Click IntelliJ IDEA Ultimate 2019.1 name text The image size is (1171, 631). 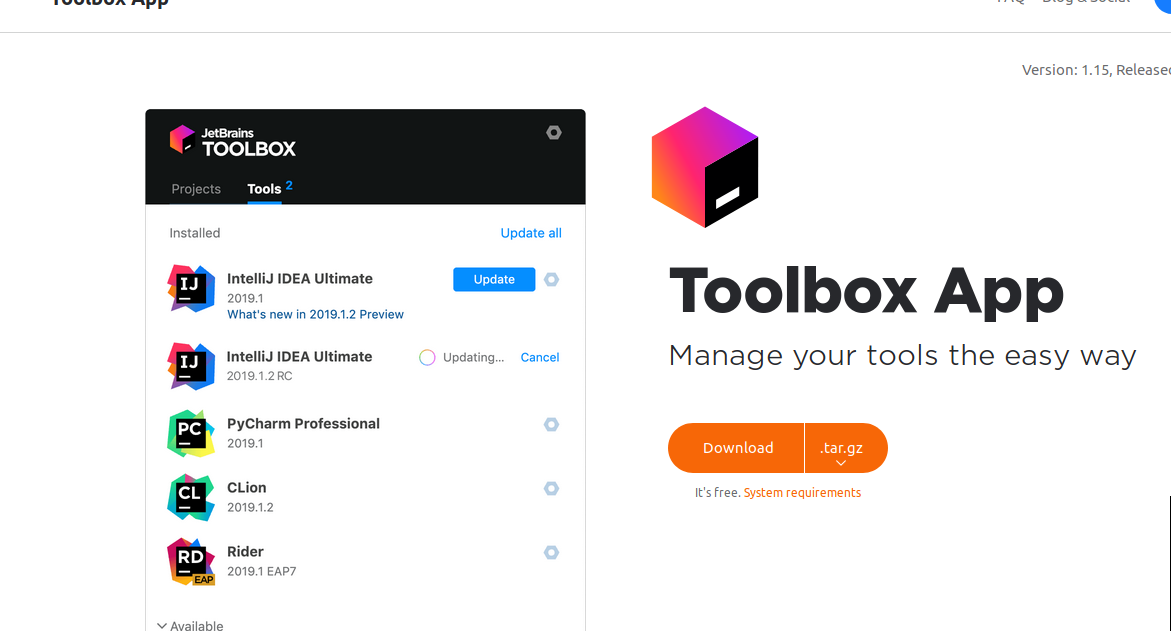(x=299, y=279)
